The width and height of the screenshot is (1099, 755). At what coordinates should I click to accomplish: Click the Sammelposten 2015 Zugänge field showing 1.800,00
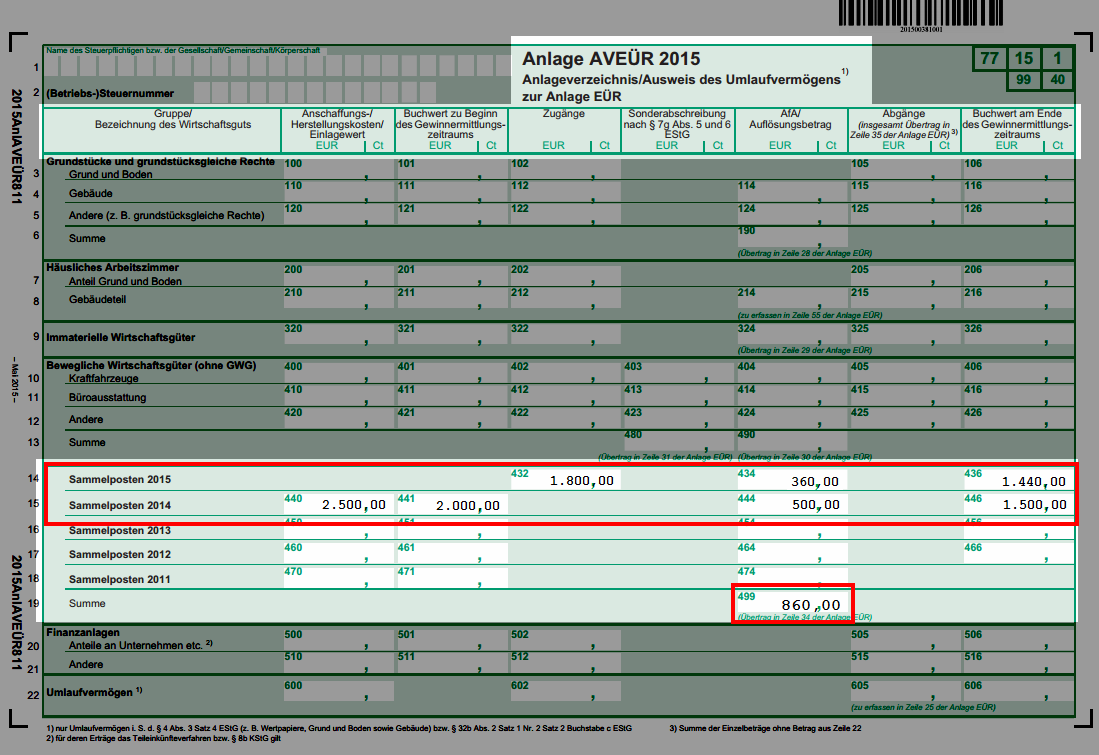point(565,480)
